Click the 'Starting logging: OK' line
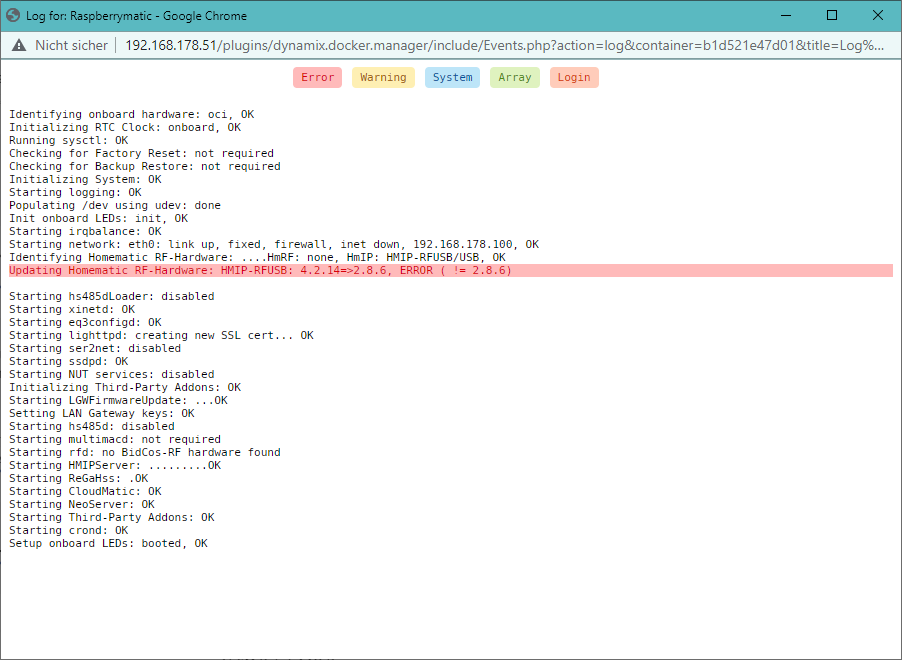 tap(75, 192)
